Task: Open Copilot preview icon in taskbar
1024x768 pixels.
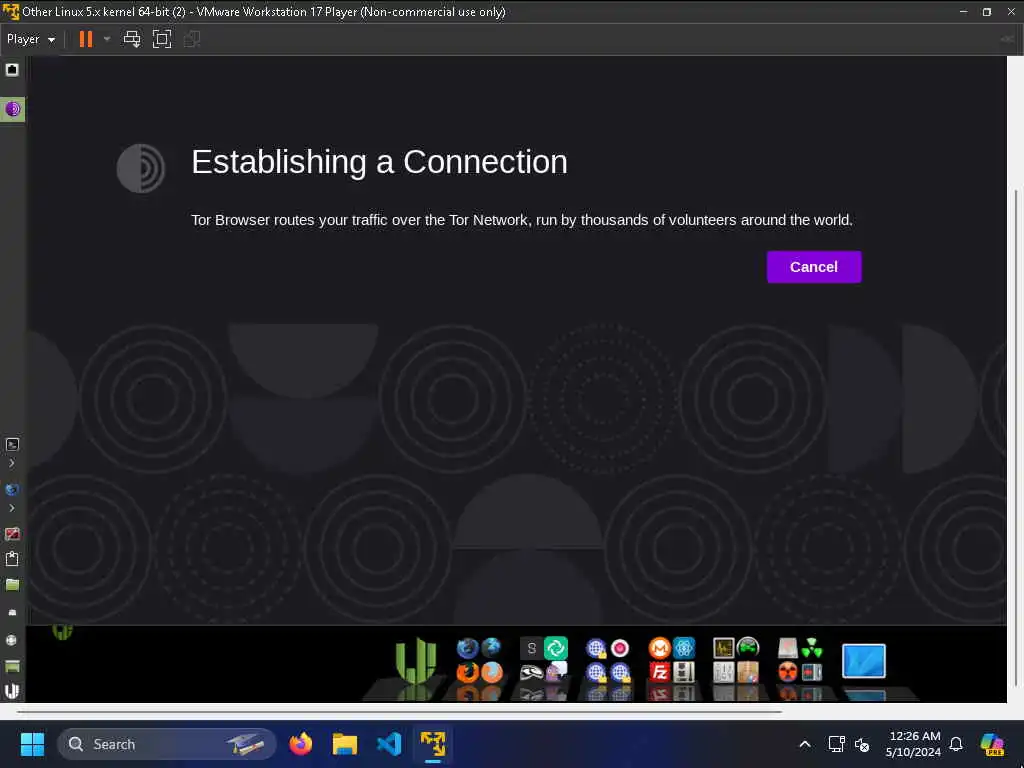Action: tap(992, 744)
